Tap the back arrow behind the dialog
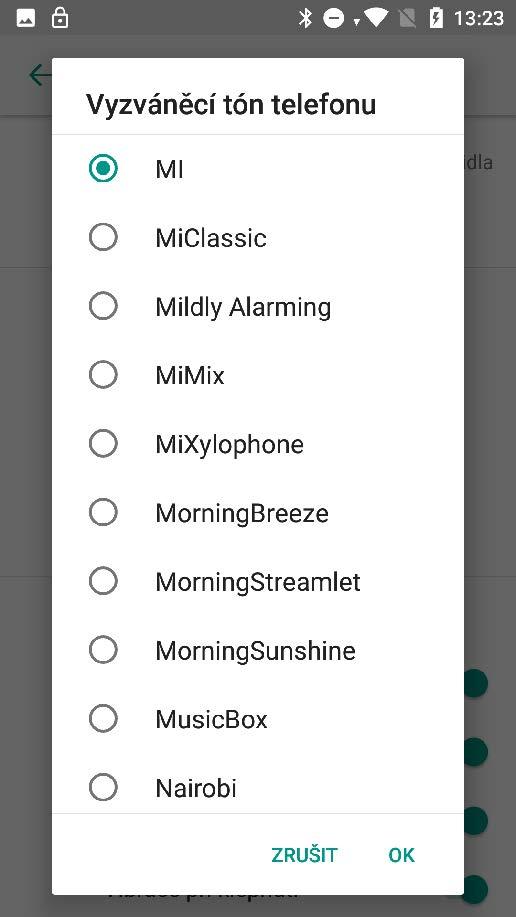The width and height of the screenshot is (516, 917). 40,75
